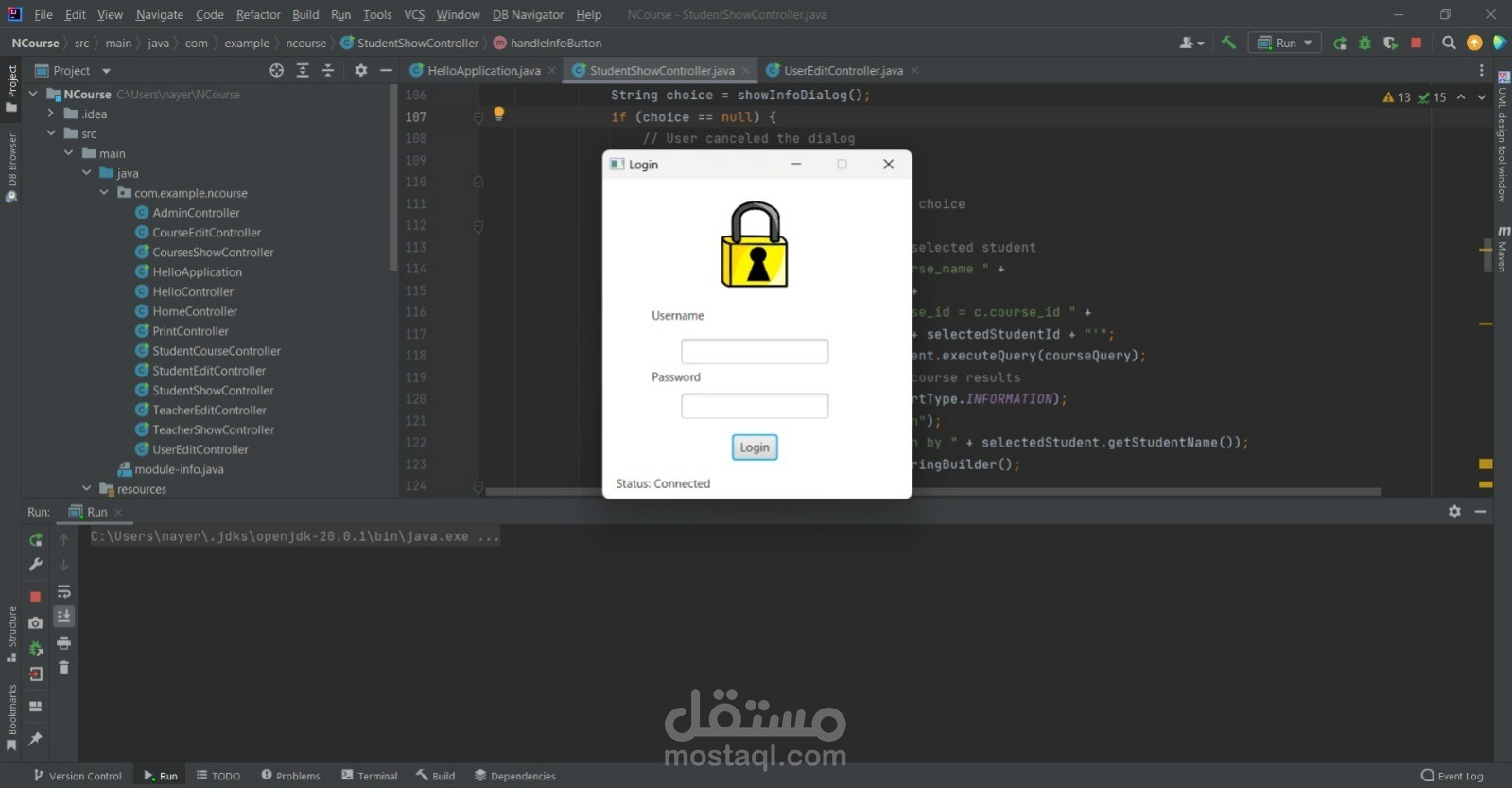The image size is (1512, 788).
Task: Click the print icon in Run panel
Action: coord(63,643)
